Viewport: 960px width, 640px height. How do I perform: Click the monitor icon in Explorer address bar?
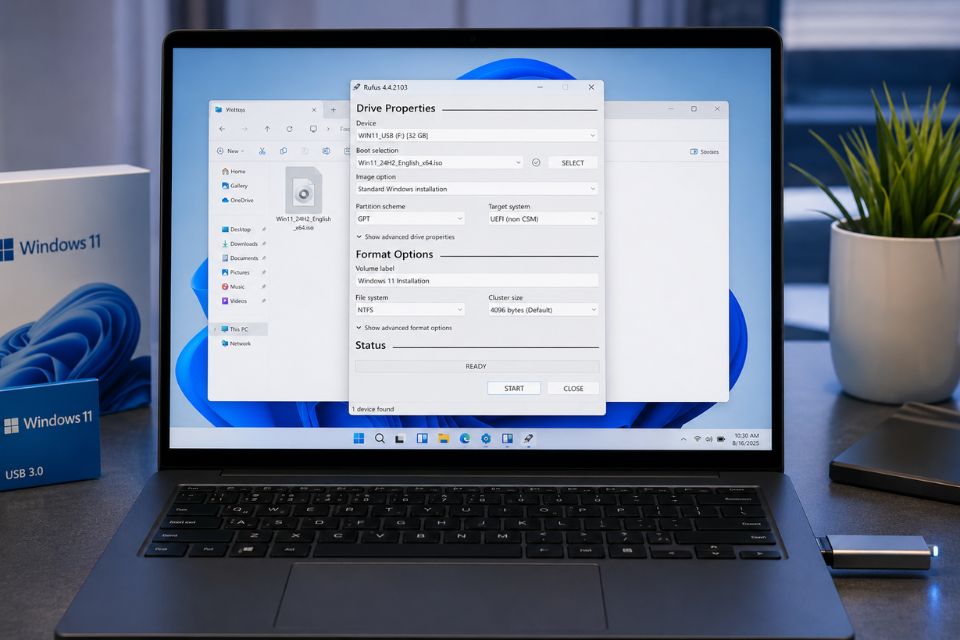tap(313, 129)
